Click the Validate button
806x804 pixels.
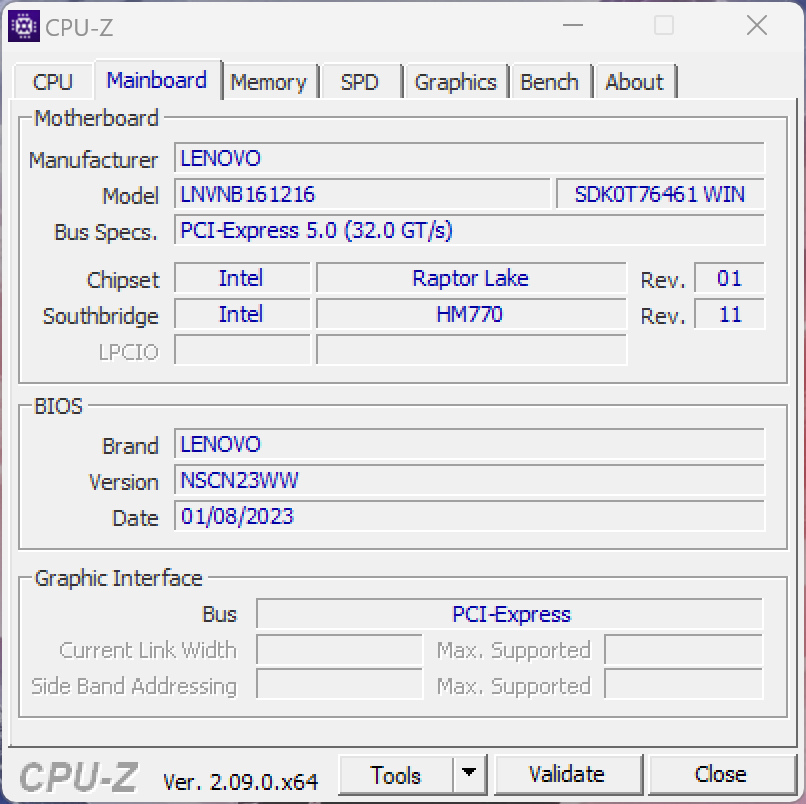(x=567, y=775)
